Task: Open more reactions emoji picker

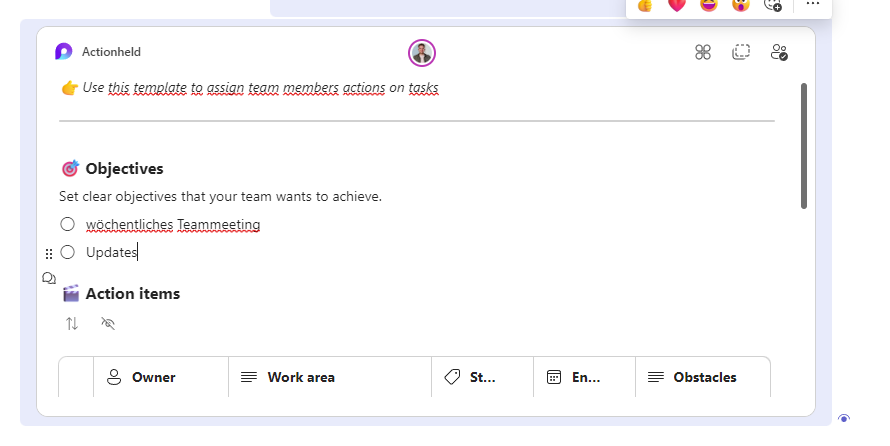Action: 773,5
